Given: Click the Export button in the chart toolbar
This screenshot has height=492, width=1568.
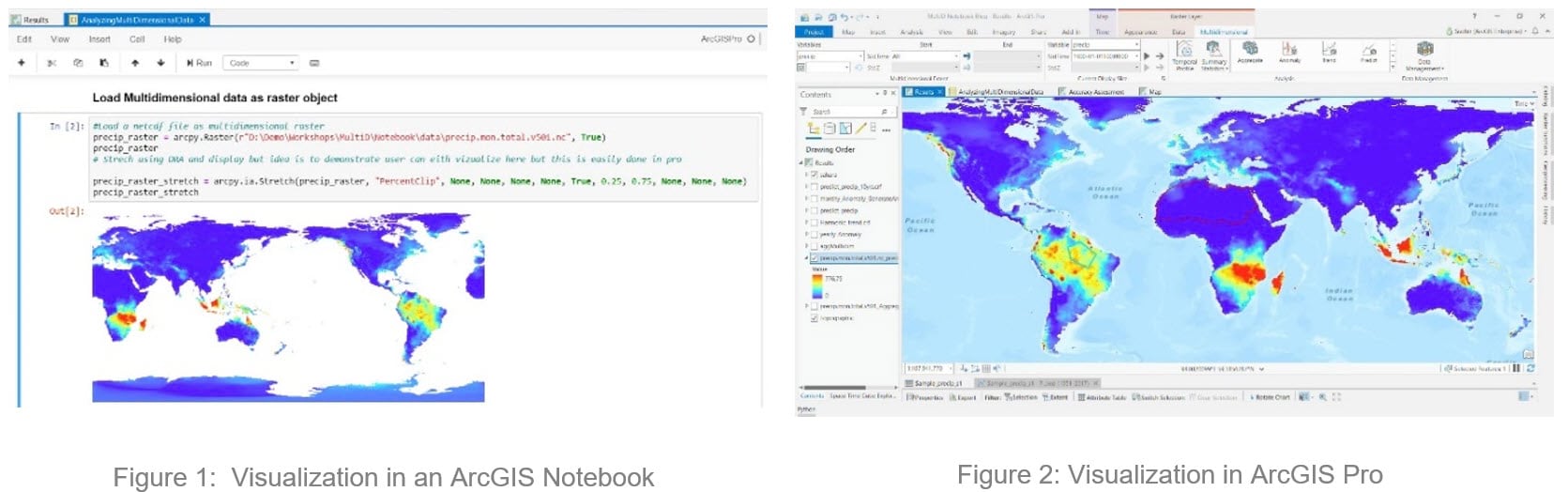Looking at the screenshot, I should (964, 397).
